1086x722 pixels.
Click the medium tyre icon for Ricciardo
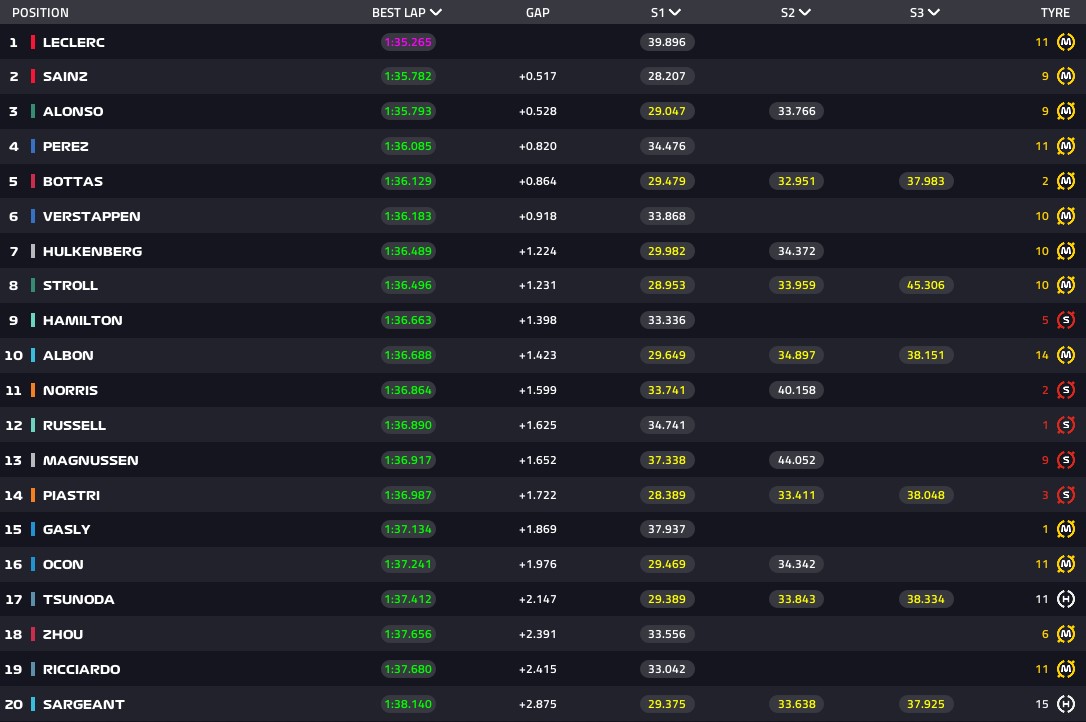pos(1066,669)
